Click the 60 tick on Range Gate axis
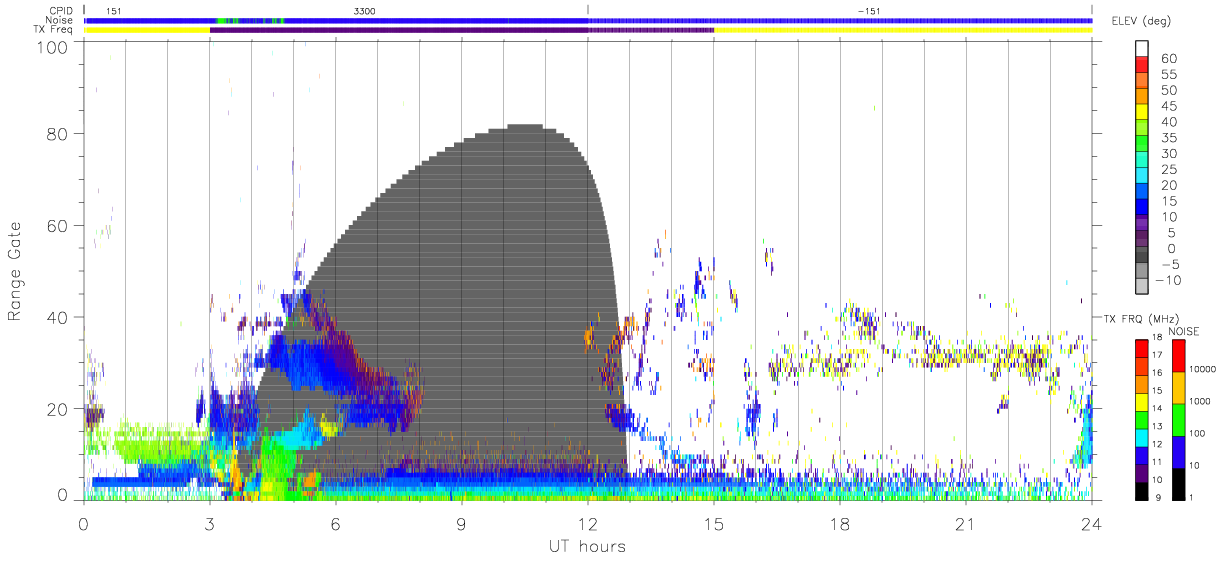Image resolution: width=1228 pixels, height=567 pixels. pyautogui.click(x=58, y=226)
